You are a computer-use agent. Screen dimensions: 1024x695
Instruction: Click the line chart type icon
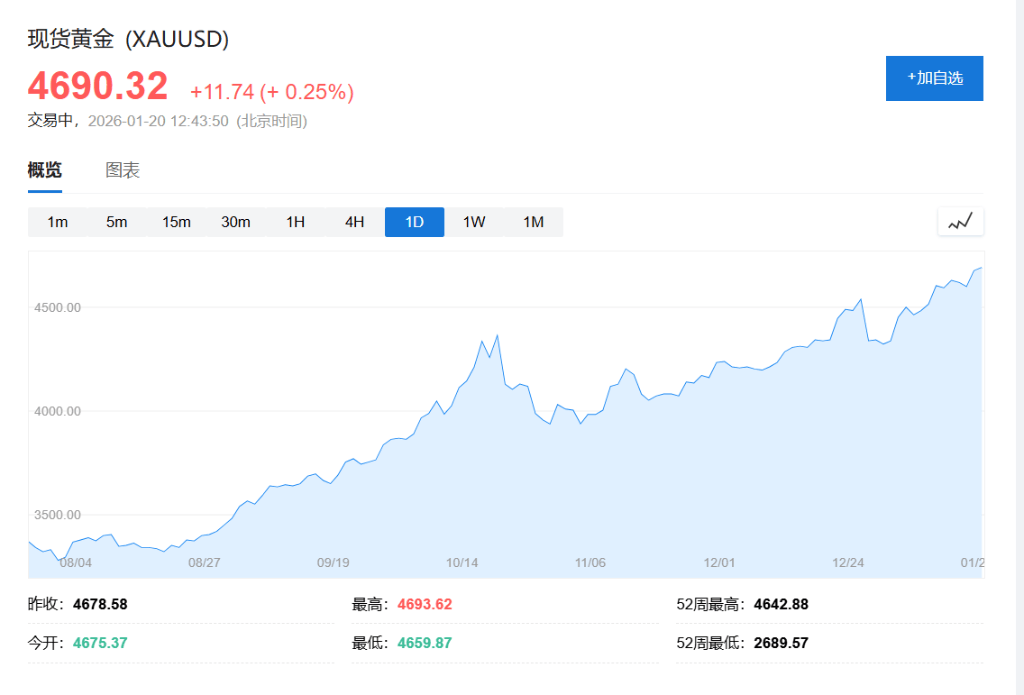pos(960,222)
